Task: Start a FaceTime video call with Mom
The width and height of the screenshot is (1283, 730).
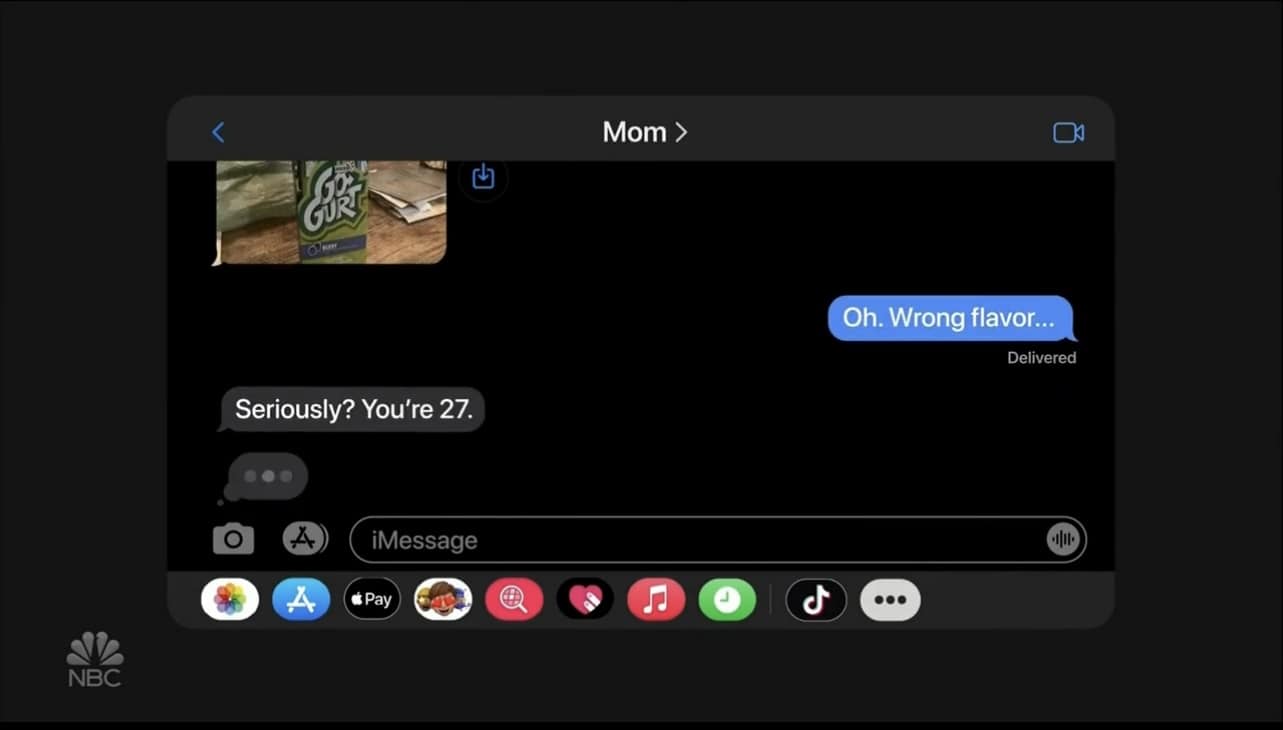Action: [1068, 132]
